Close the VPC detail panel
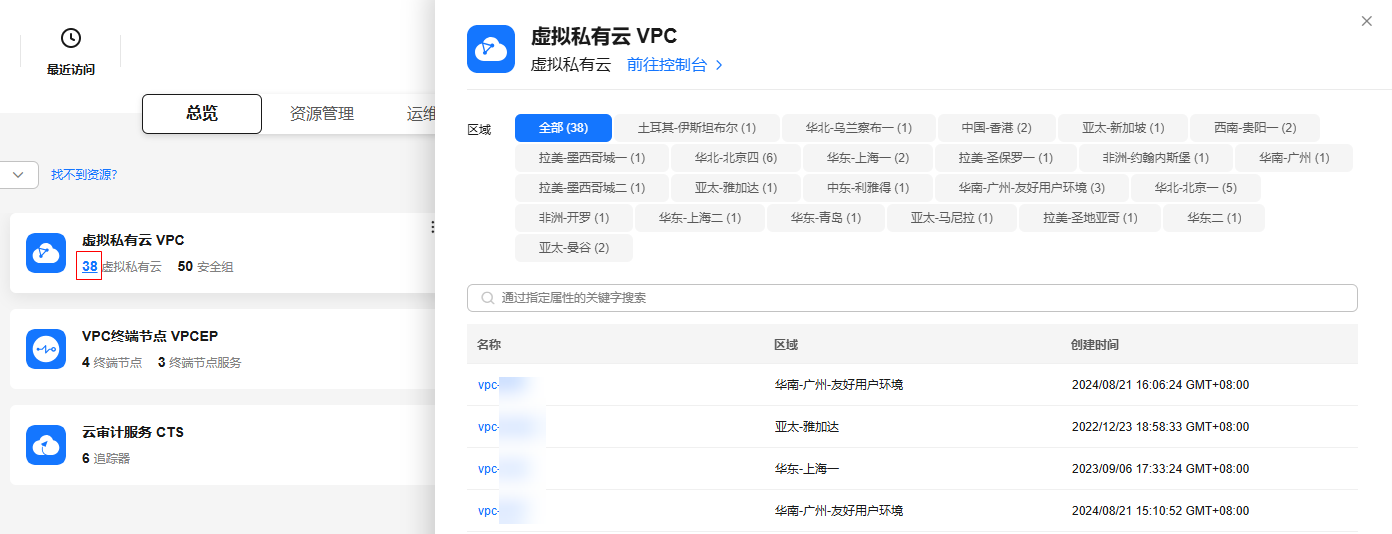This screenshot has width=1392, height=534. pos(1367,21)
